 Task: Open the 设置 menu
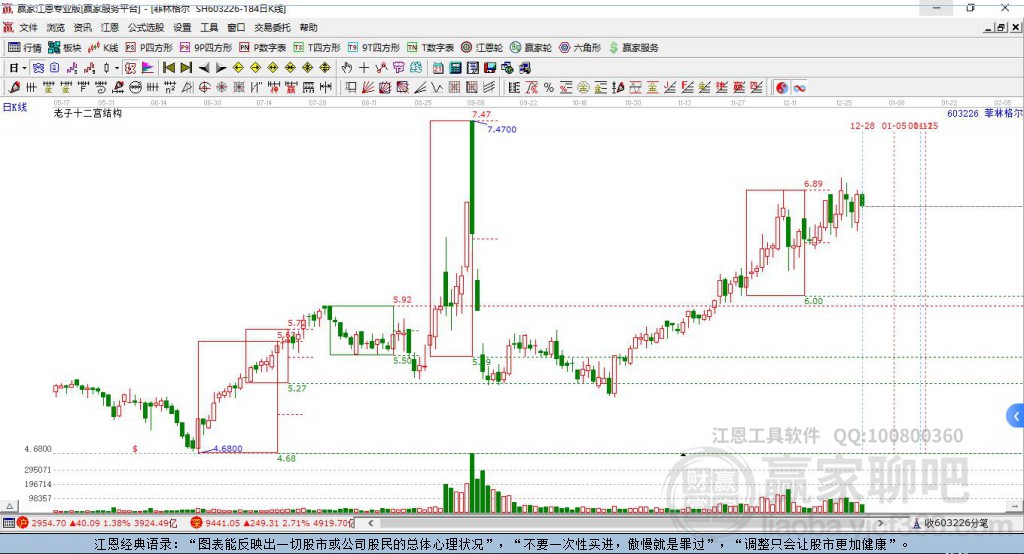pos(182,27)
